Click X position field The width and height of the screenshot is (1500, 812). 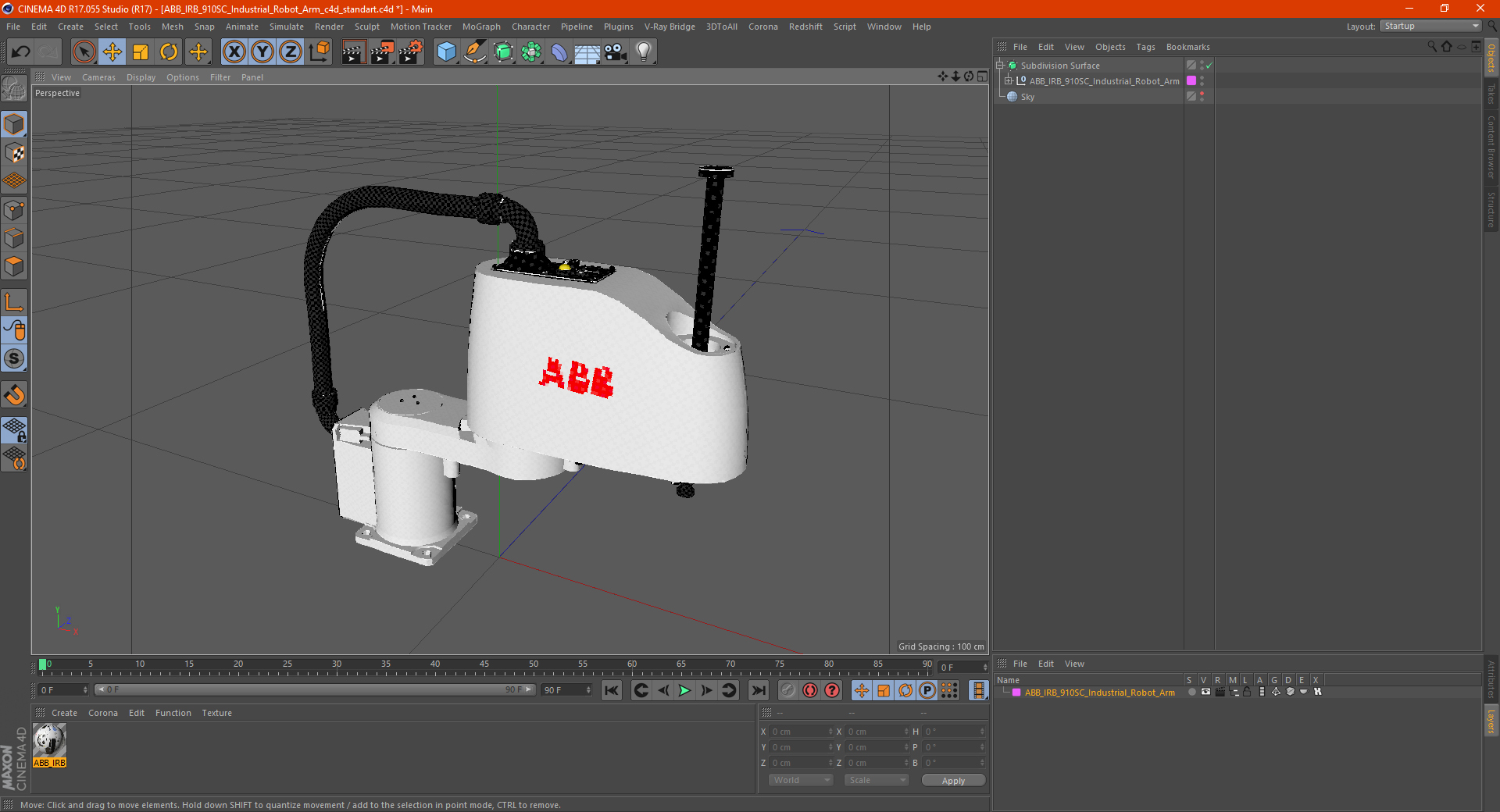802,732
